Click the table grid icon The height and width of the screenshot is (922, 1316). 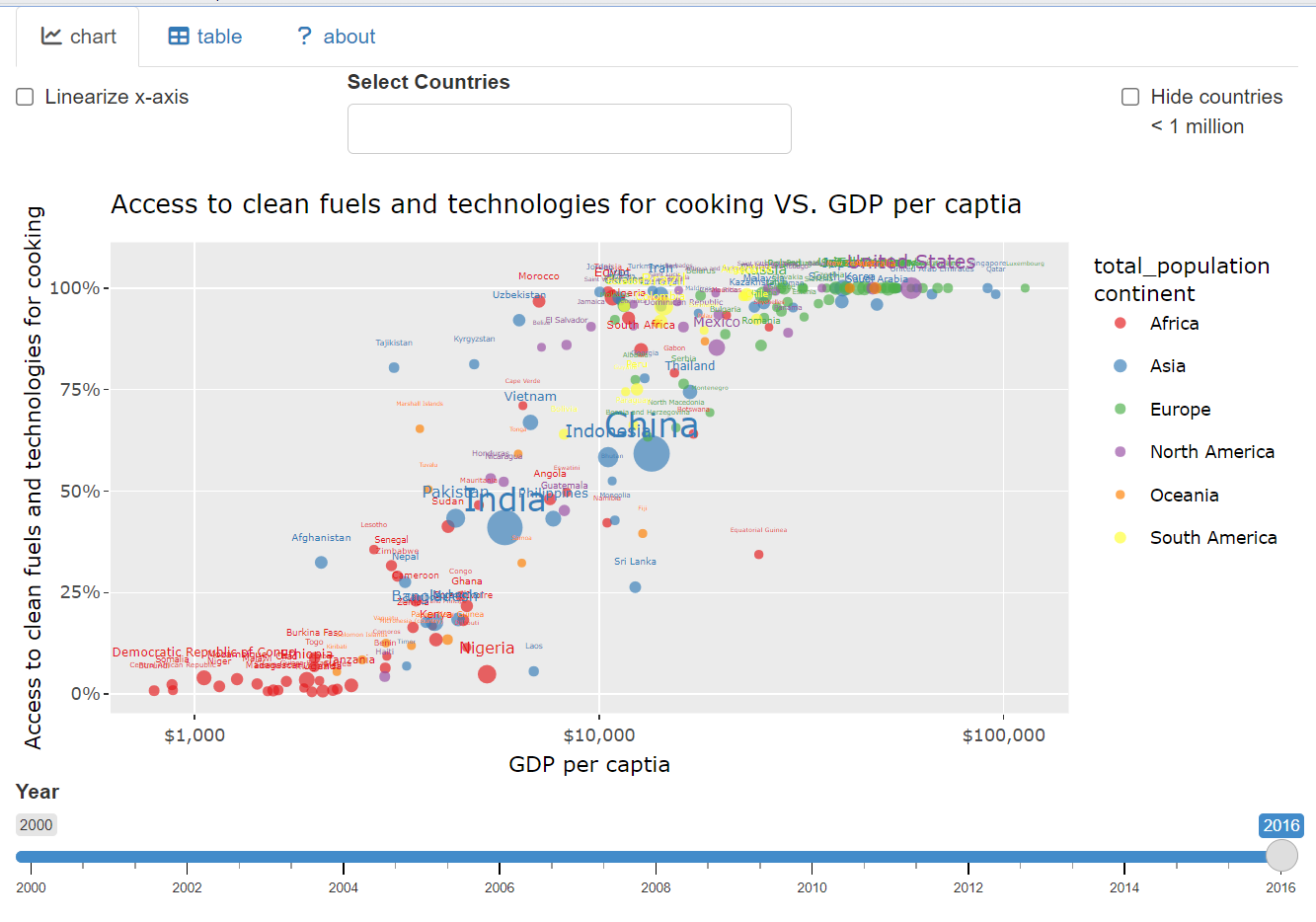pyautogui.click(x=179, y=37)
